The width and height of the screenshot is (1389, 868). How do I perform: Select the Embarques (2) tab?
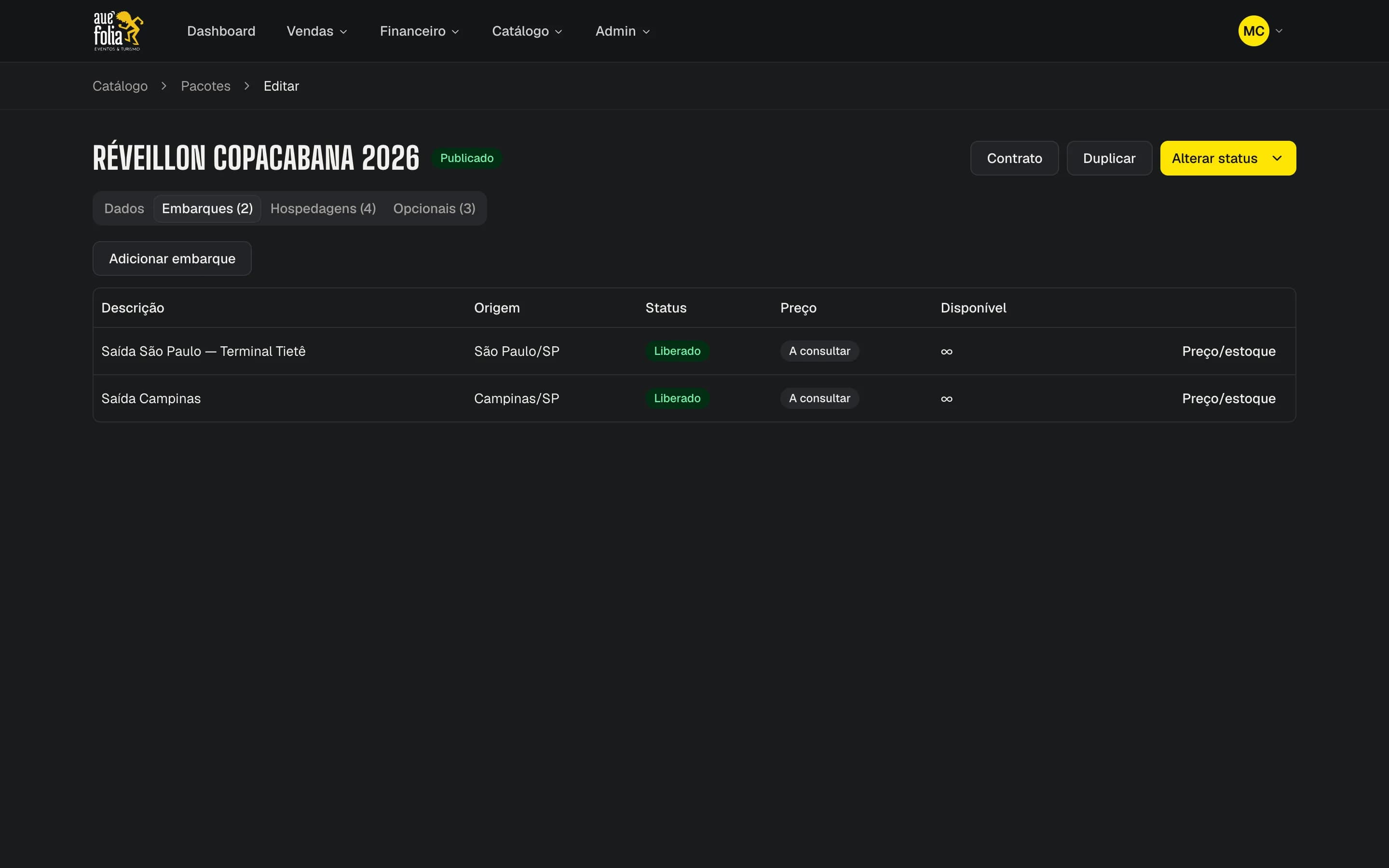pos(207,208)
